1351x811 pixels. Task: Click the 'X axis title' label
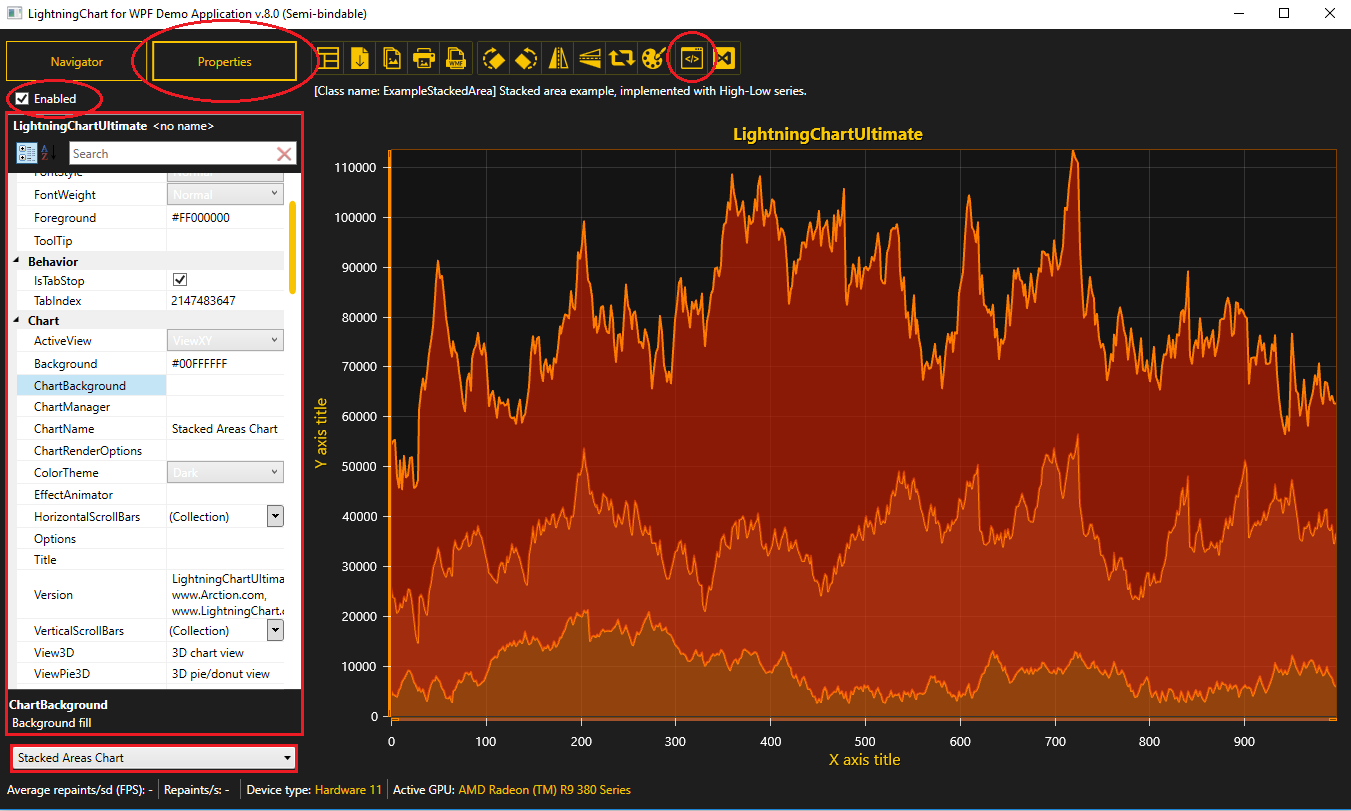[x=865, y=759]
